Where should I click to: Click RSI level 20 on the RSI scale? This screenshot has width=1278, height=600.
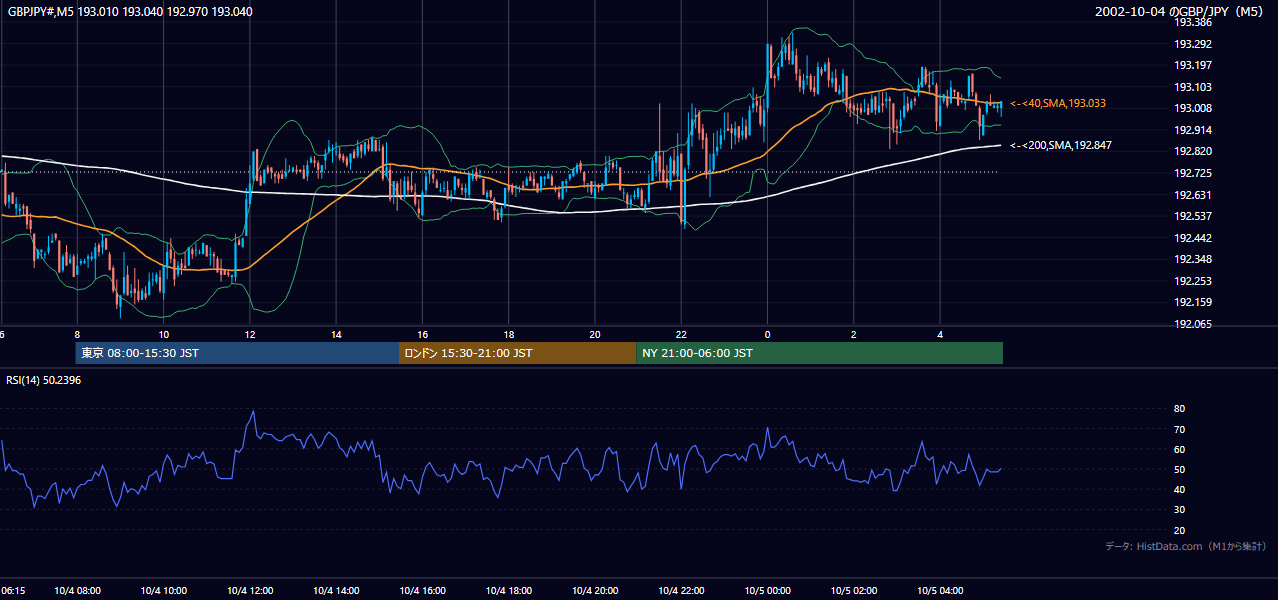(1179, 530)
